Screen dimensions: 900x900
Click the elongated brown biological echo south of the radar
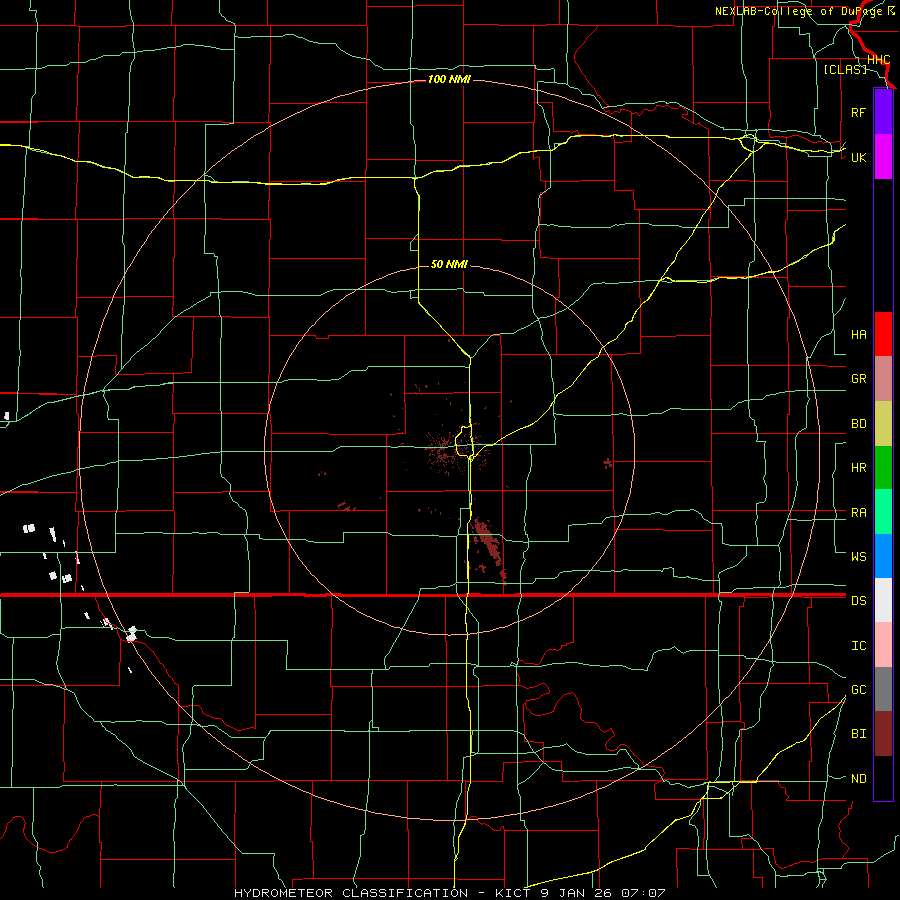coord(488,542)
